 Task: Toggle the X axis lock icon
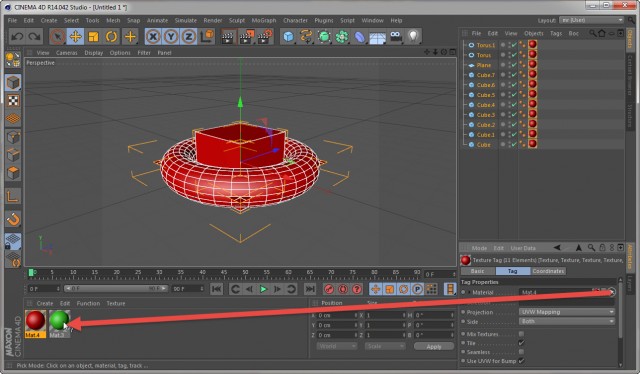coord(153,37)
